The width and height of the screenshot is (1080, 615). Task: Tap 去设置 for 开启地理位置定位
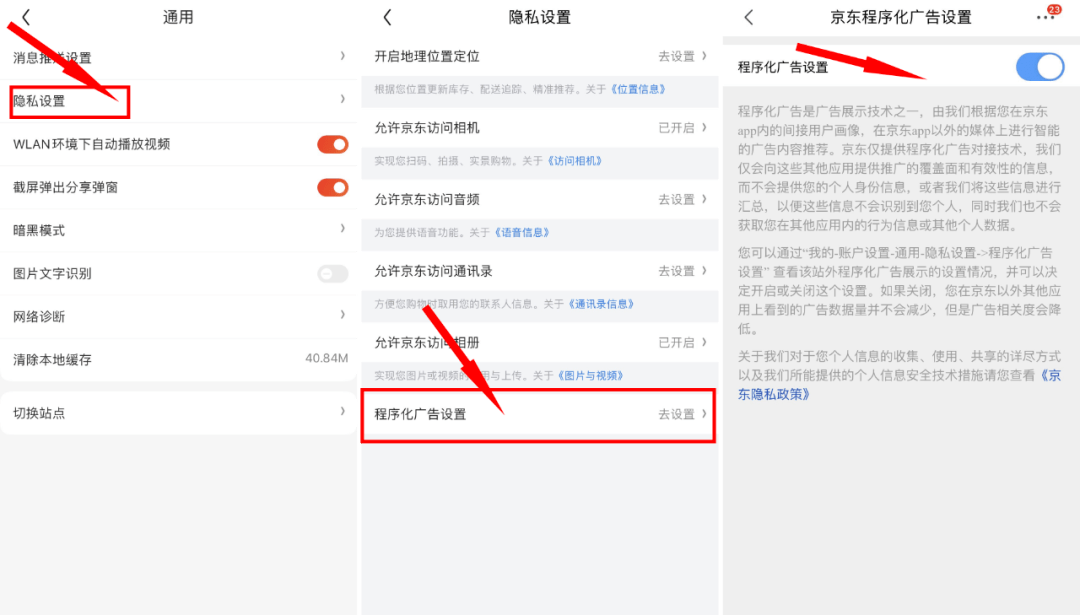click(677, 57)
